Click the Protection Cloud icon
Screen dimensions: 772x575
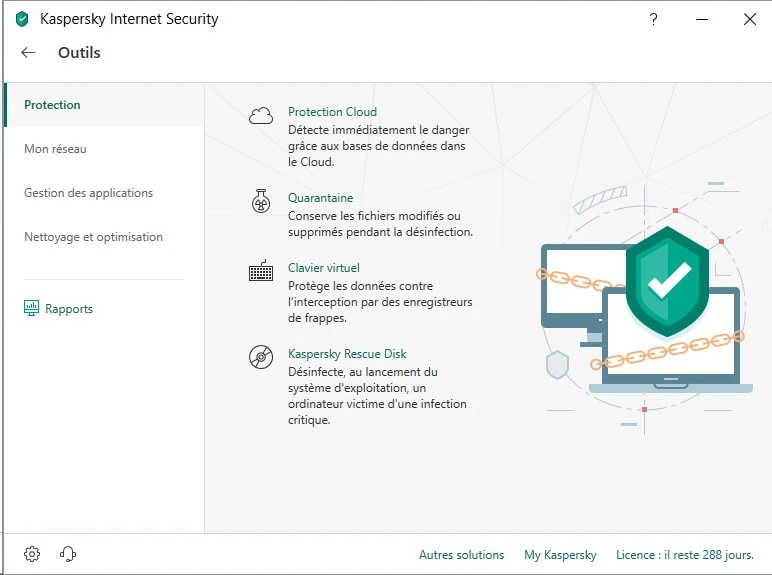pos(261,116)
